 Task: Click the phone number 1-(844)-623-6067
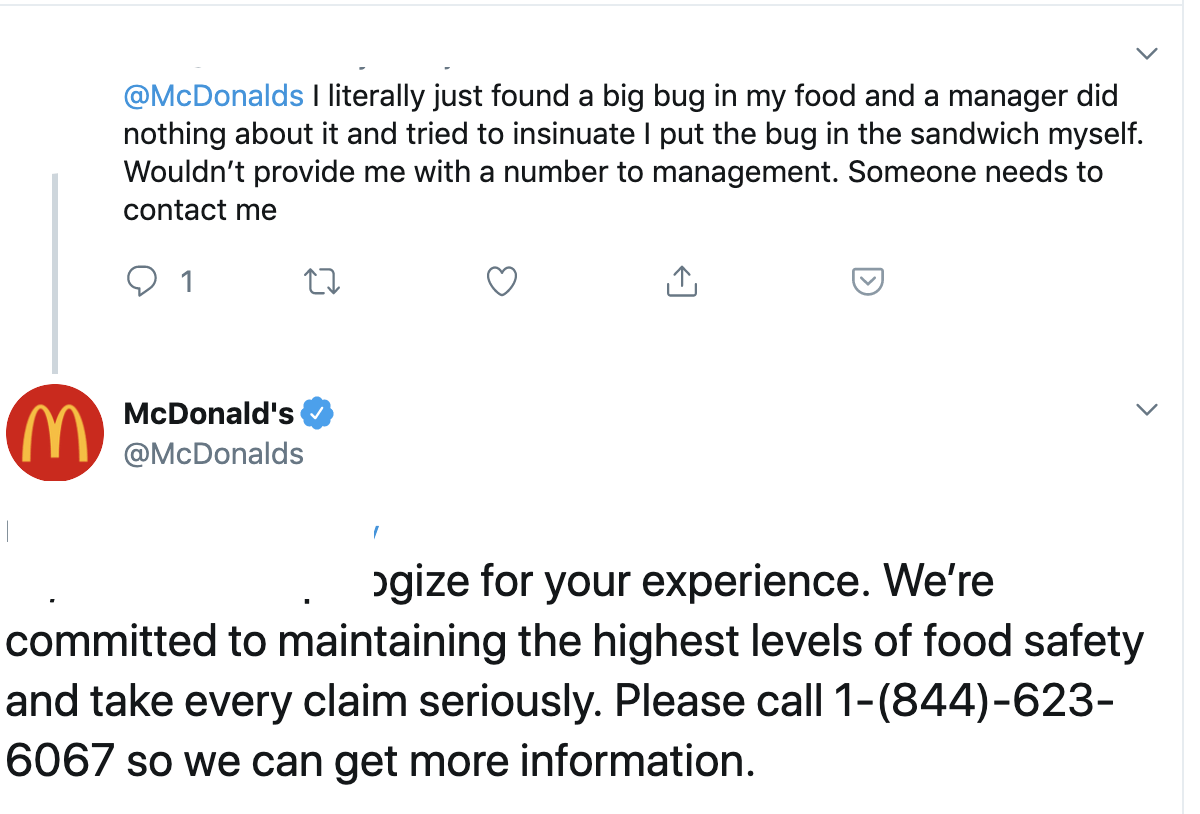tap(560, 731)
